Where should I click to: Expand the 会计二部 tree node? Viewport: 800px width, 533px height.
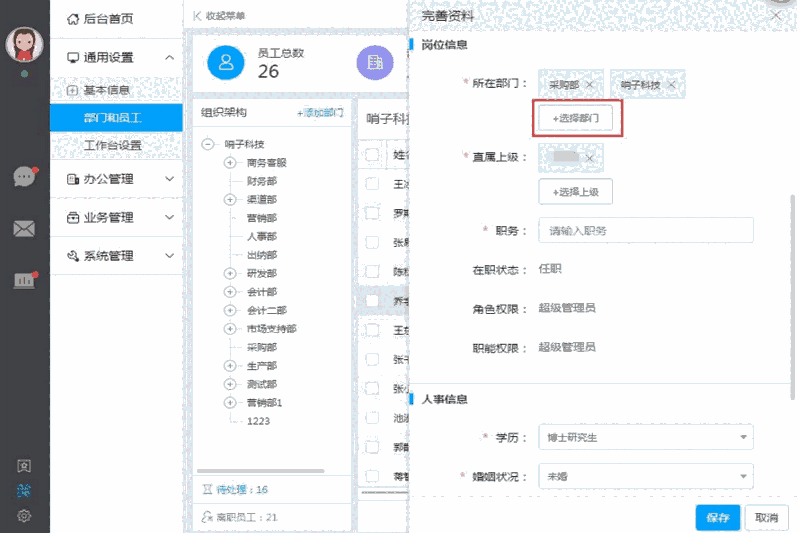click(230, 310)
